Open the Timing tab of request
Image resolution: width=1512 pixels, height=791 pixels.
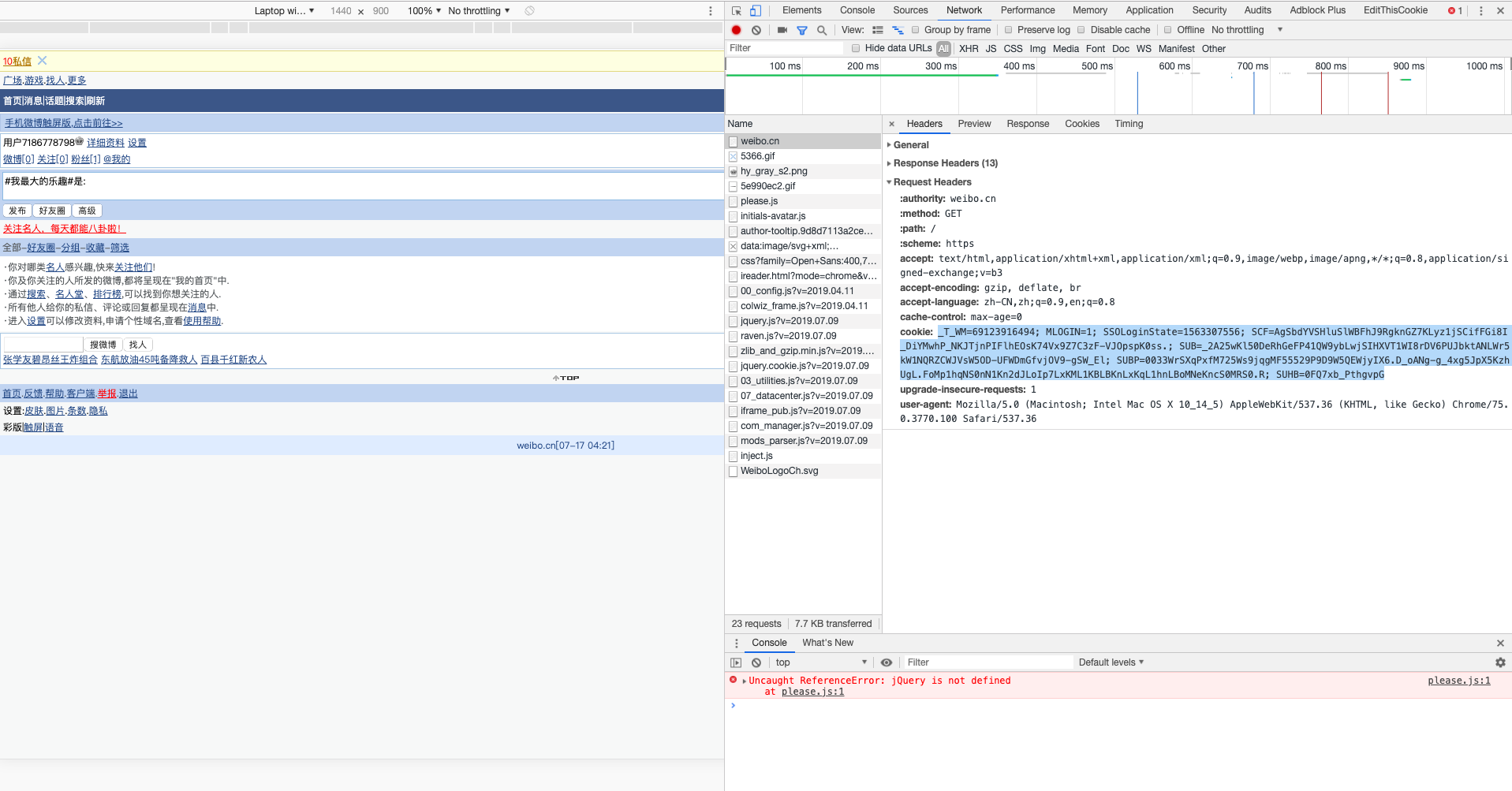(1129, 124)
